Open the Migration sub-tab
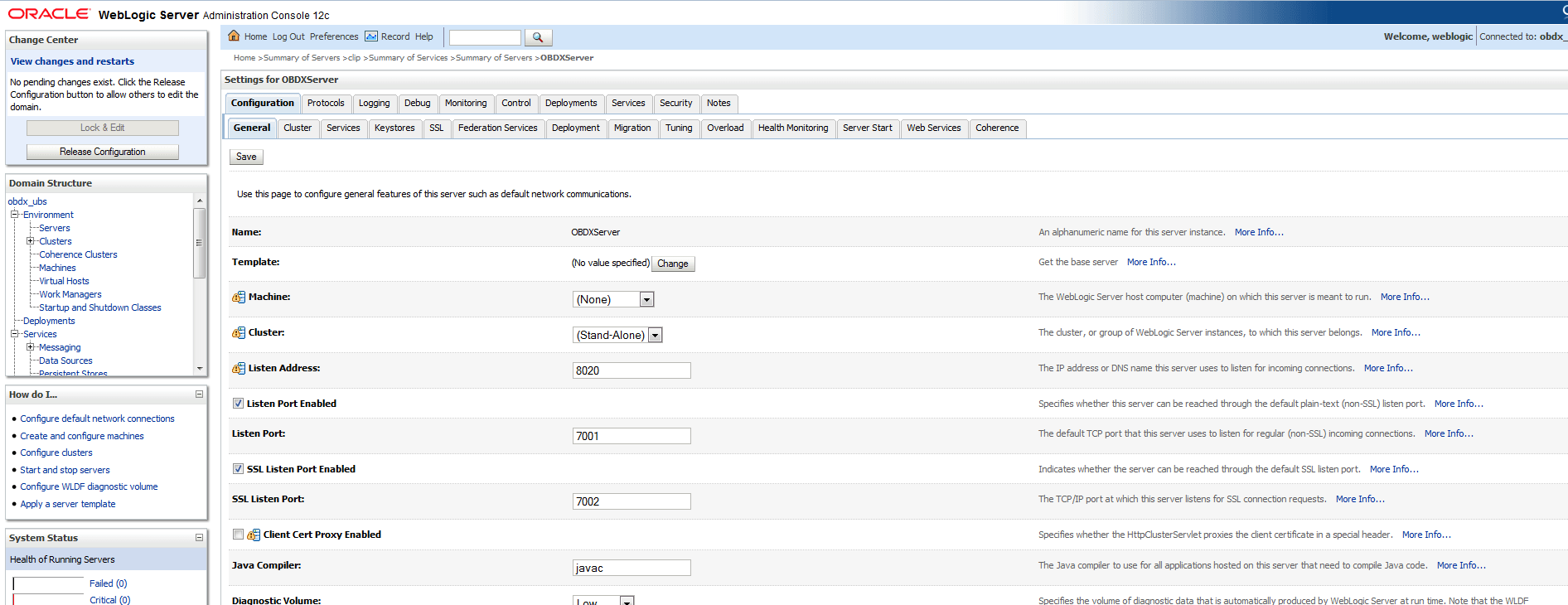This screenshot has height=605, width=1568. tap(632, 128)
